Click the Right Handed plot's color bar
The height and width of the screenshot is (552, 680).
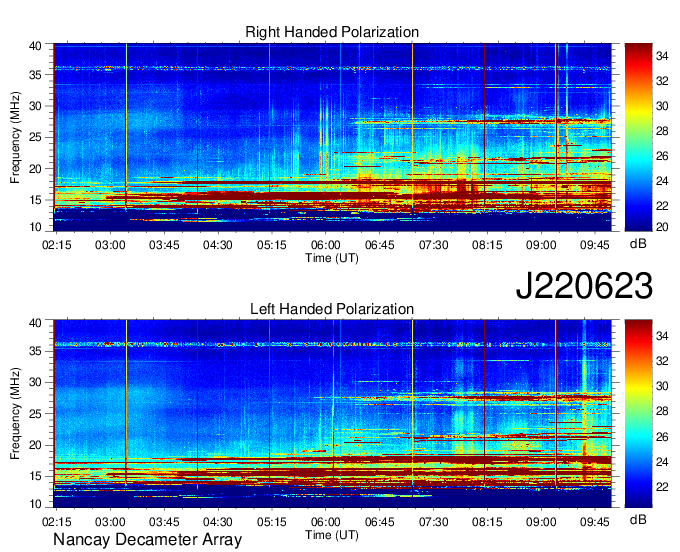click(638, 137)
